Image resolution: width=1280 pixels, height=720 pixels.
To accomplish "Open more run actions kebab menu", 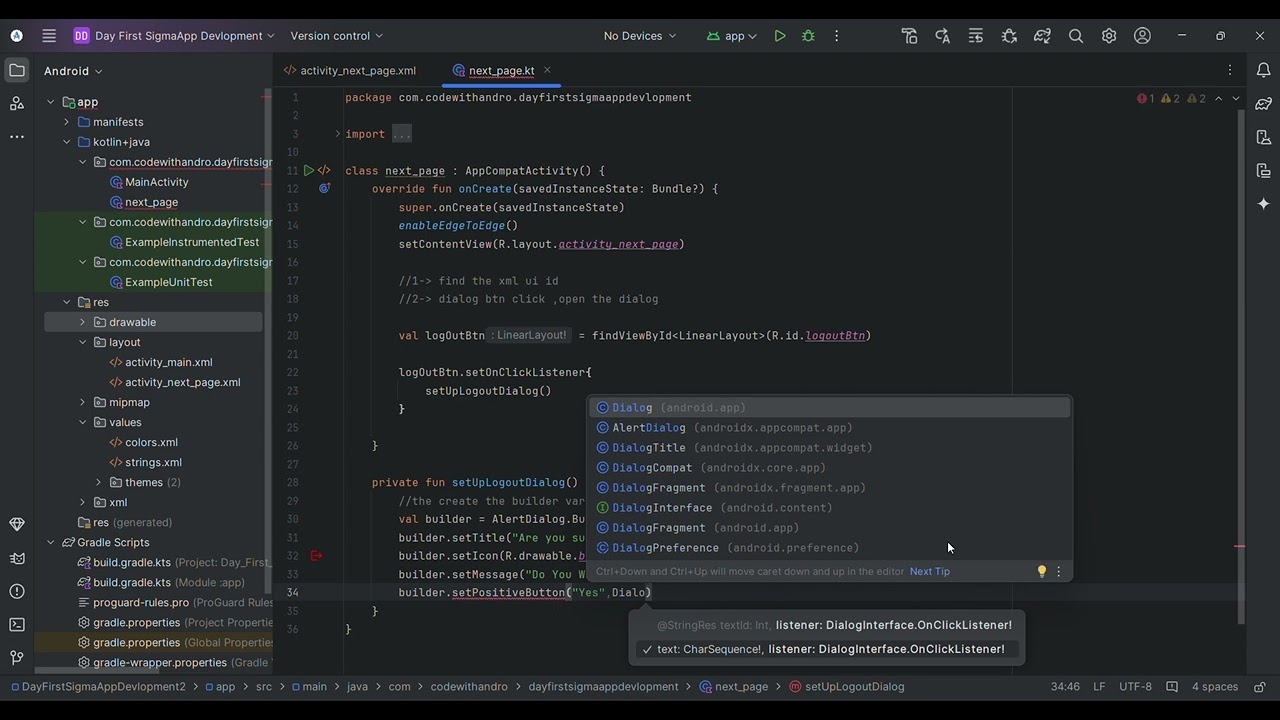I will (x=837, y=36).
